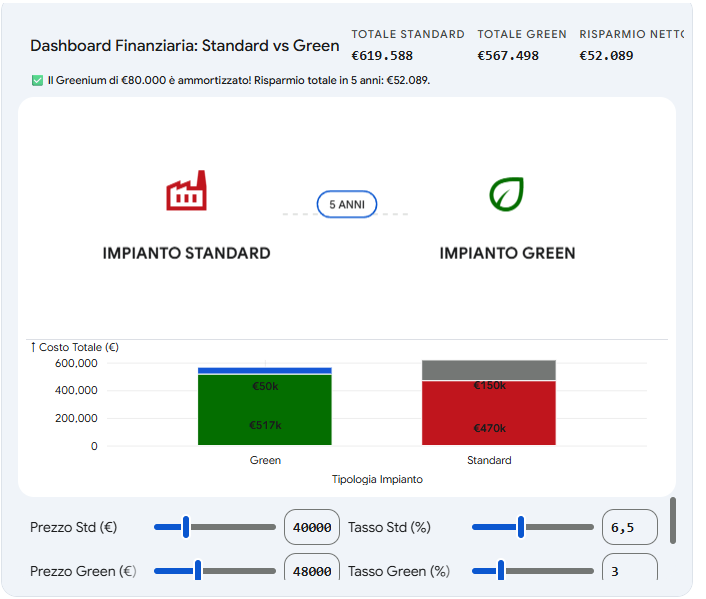The image size is (706, 599).
Task: Adjust the Prezzo Std slider
Action: coord(215,527)
